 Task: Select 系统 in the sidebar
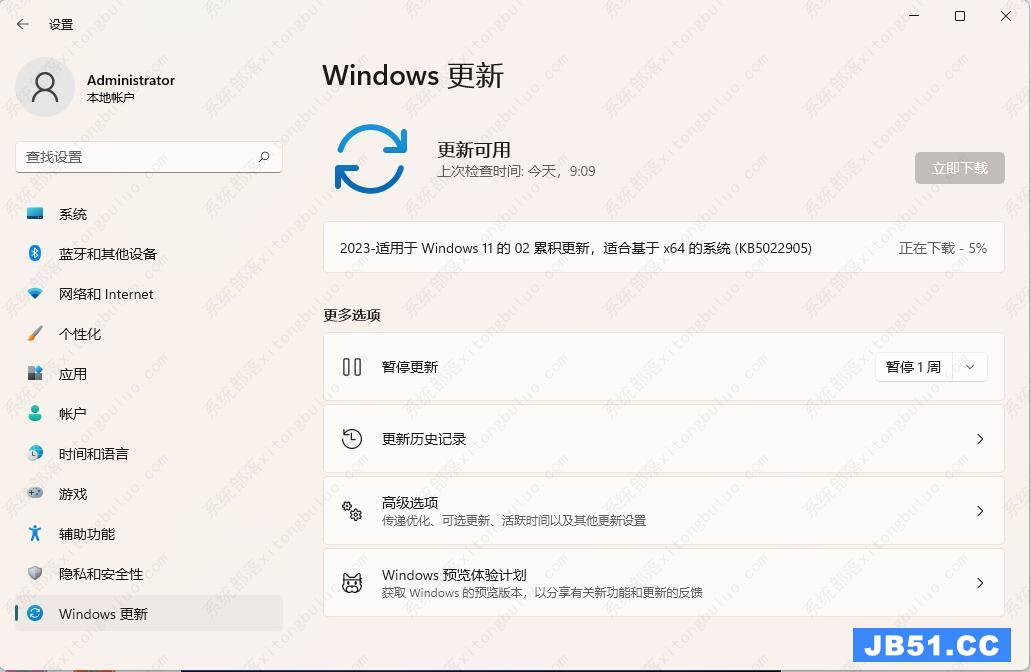pyautogui.click(x=73, y=214)
